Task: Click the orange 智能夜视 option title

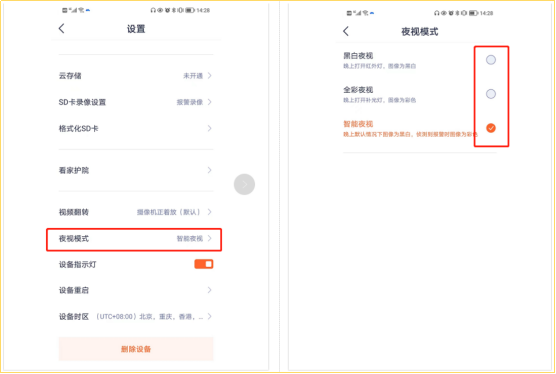Action: click(358, 124)
